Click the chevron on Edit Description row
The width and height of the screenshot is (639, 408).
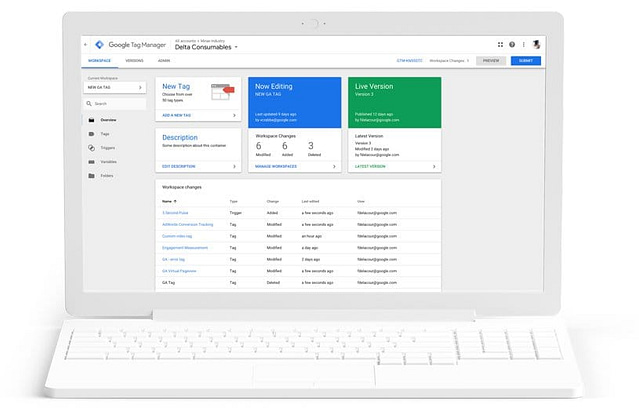[x=234, y=166]
